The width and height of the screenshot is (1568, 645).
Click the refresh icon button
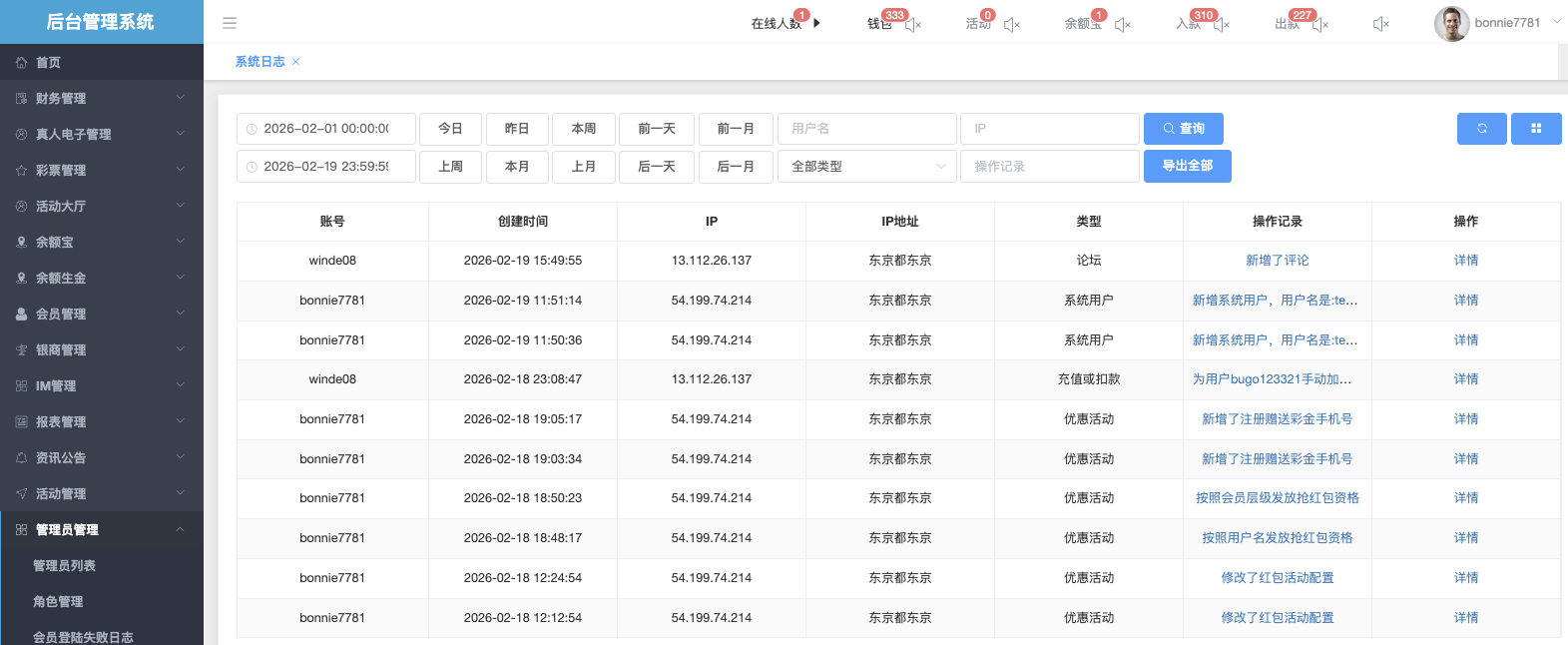(x=1481, y=129)
